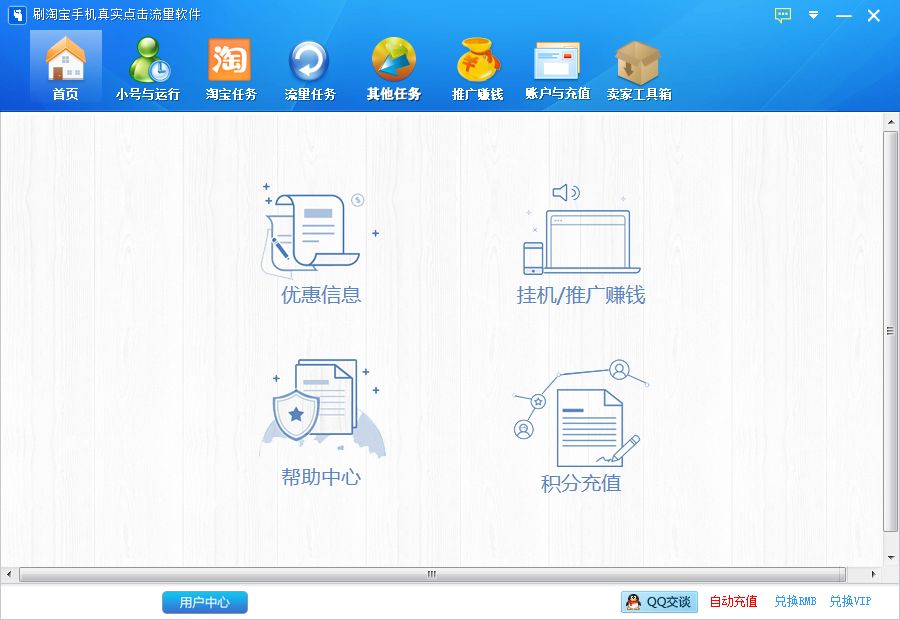Expand the title bar dropdown arrow
Screen dimensions: 900x620
tap(812, 15)
